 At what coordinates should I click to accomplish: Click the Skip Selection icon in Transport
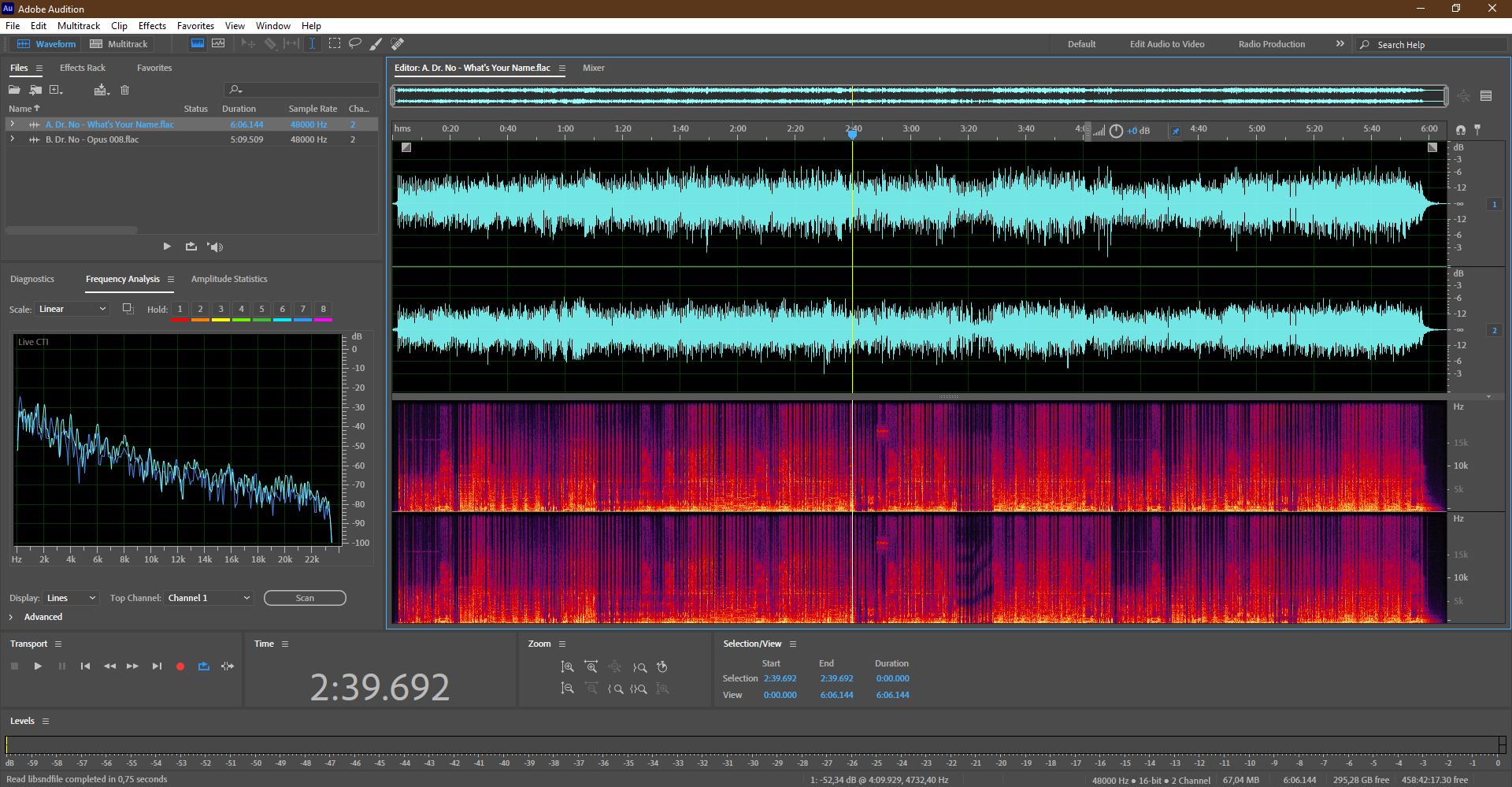pos(228,666)
